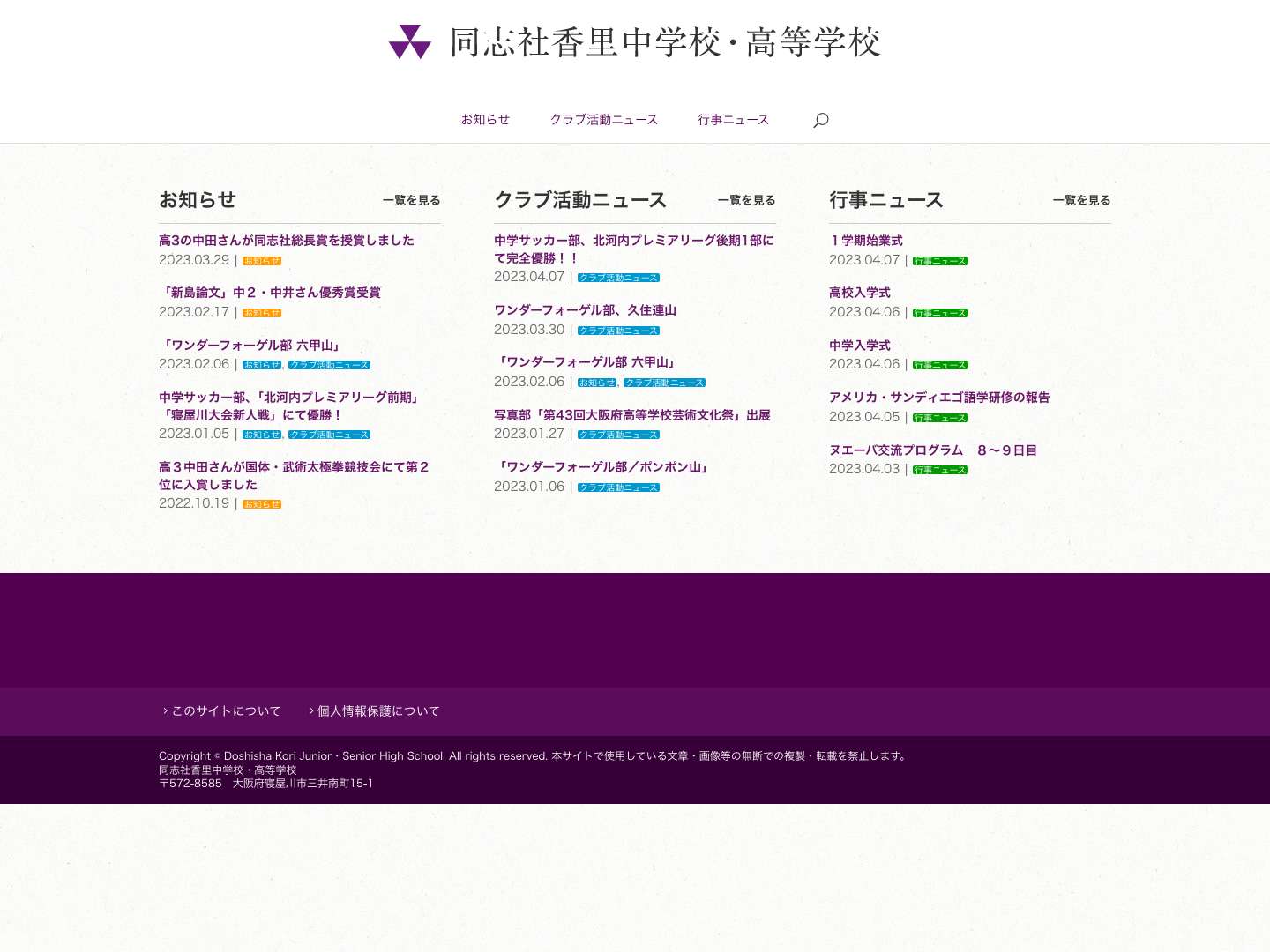The image size is (1270, 952).
Task: Click the blue クラブ活動ニュース tag under 2023.04.07
Action: point(618,277)
